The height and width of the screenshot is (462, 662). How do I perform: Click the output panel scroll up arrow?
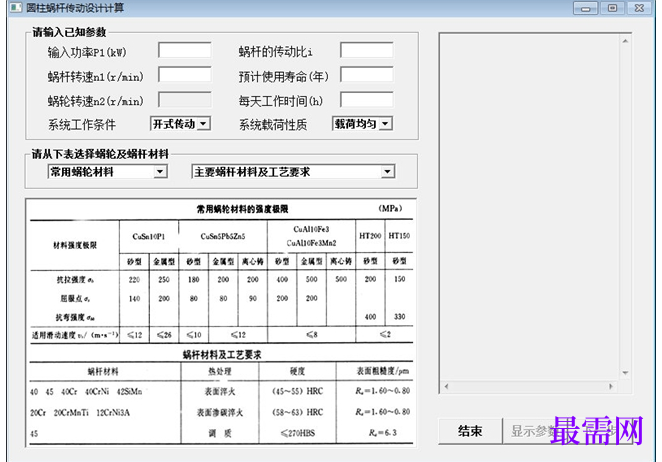click(625, 41)
